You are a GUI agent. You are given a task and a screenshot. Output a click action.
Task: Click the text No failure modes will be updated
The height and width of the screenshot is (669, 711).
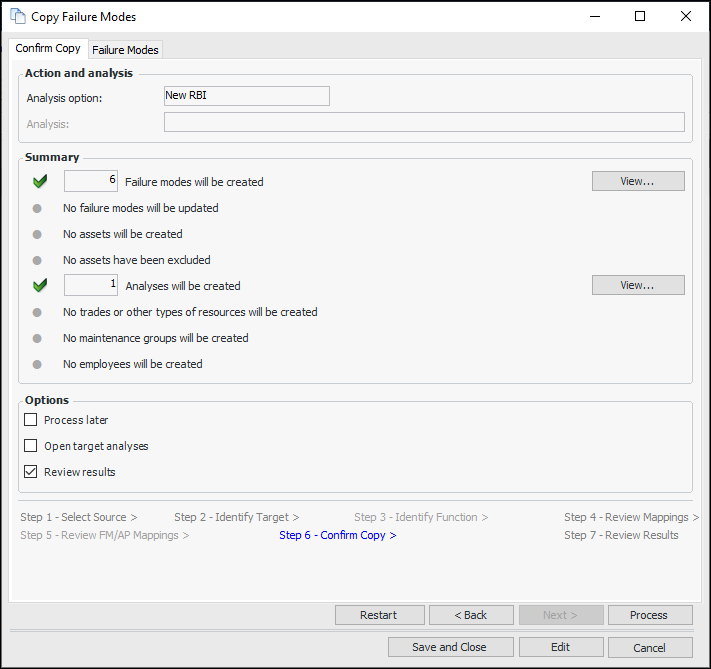[x=141, y=208]
